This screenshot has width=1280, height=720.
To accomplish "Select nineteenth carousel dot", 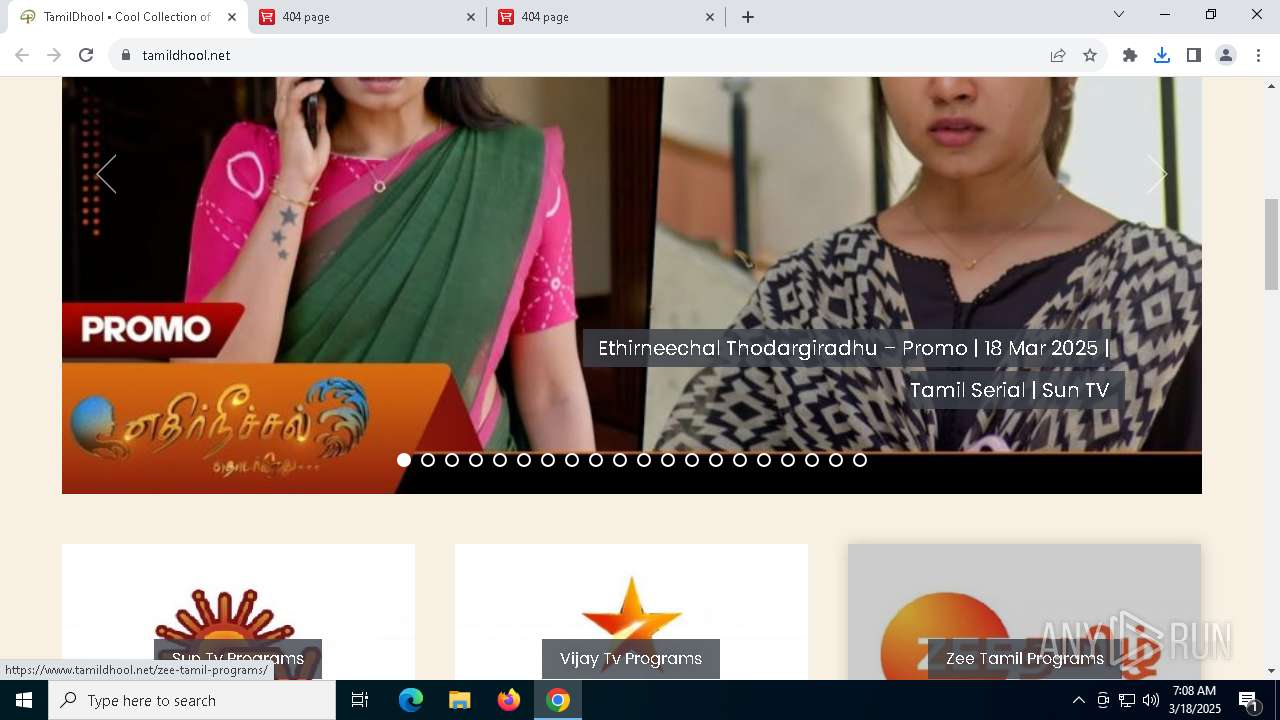I will [x=836, y=460].
